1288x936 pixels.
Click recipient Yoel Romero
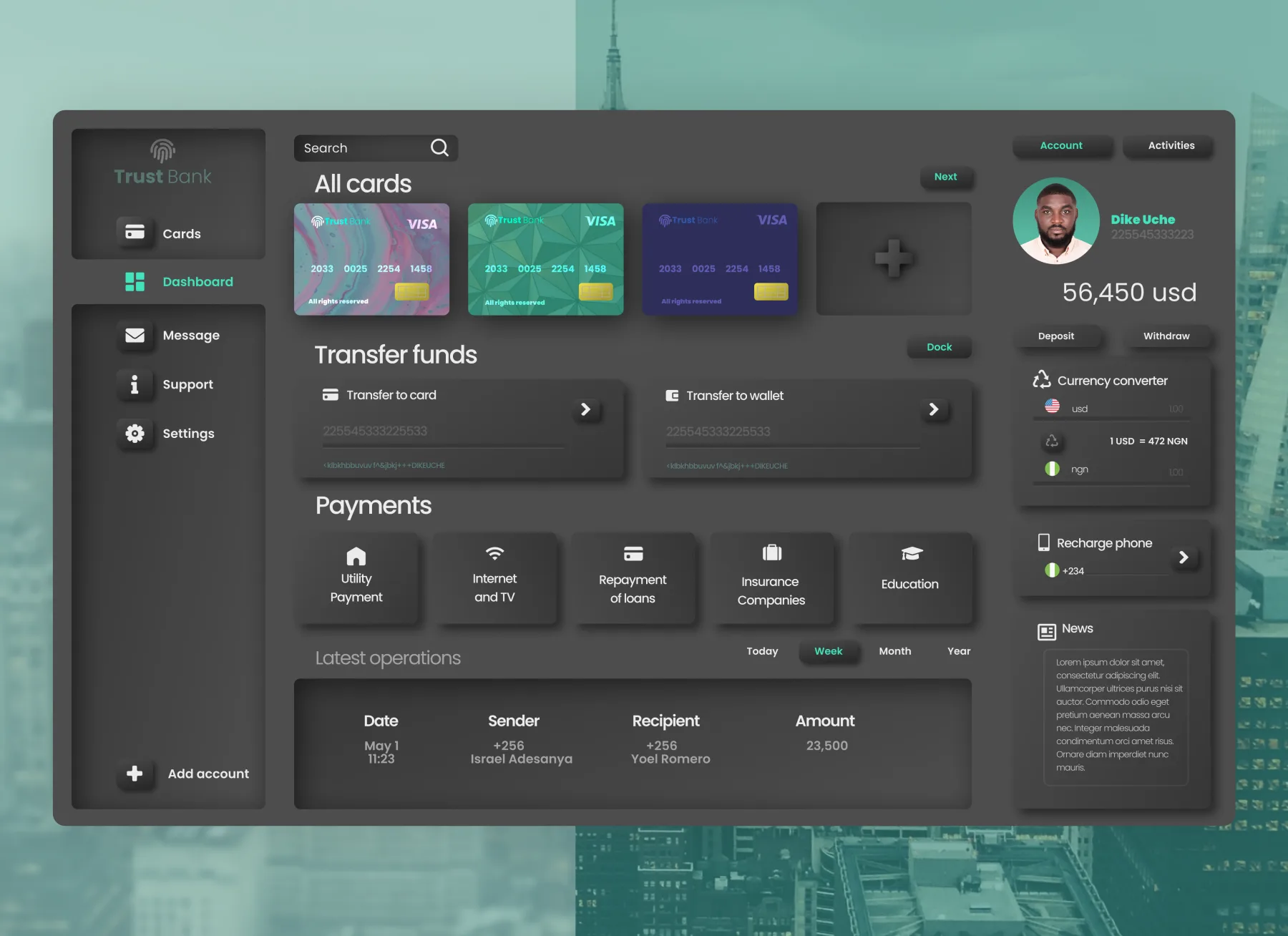[670, 759]
